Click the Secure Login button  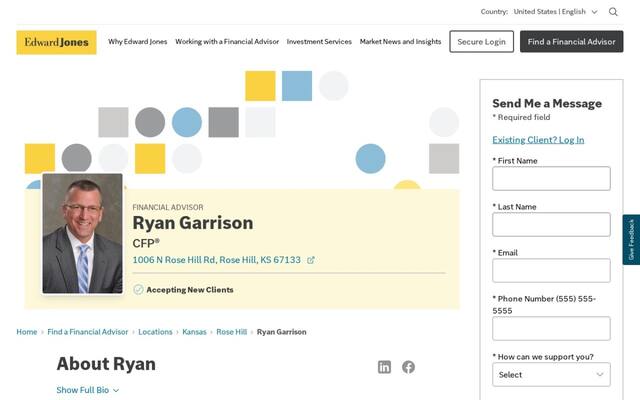tap(482, 41)
